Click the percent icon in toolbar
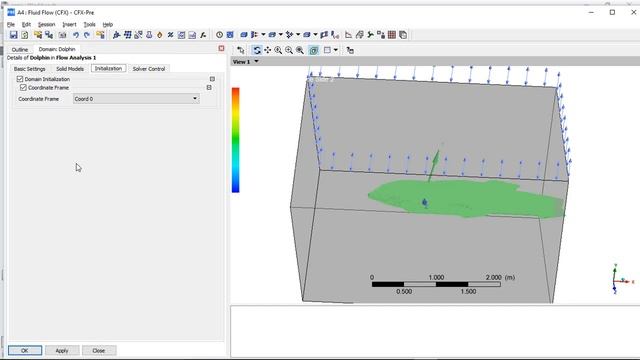The image size is (640, 360). pos(171,35)
